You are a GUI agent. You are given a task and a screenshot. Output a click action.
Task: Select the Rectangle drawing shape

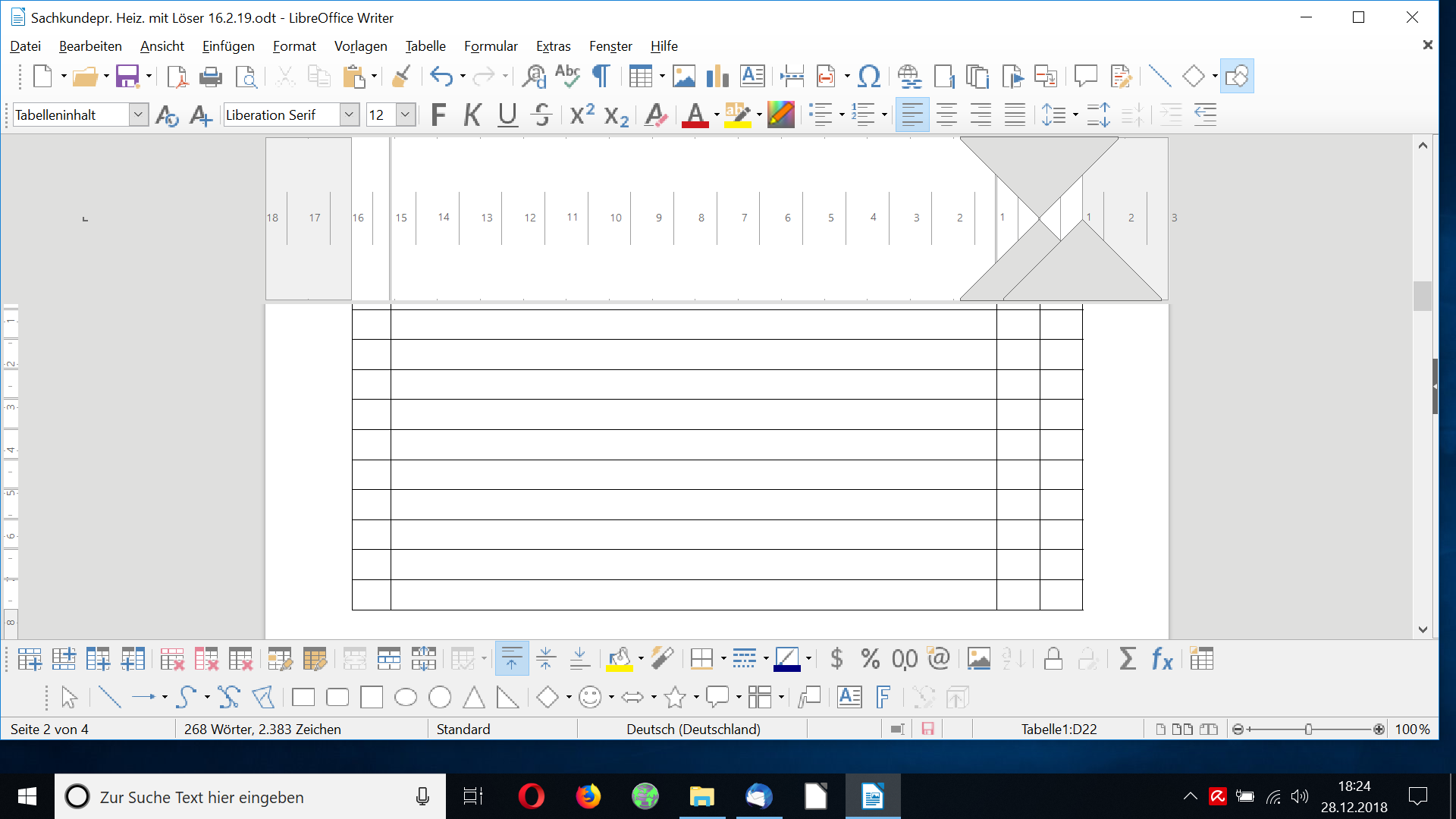click(x=303, y=696)
